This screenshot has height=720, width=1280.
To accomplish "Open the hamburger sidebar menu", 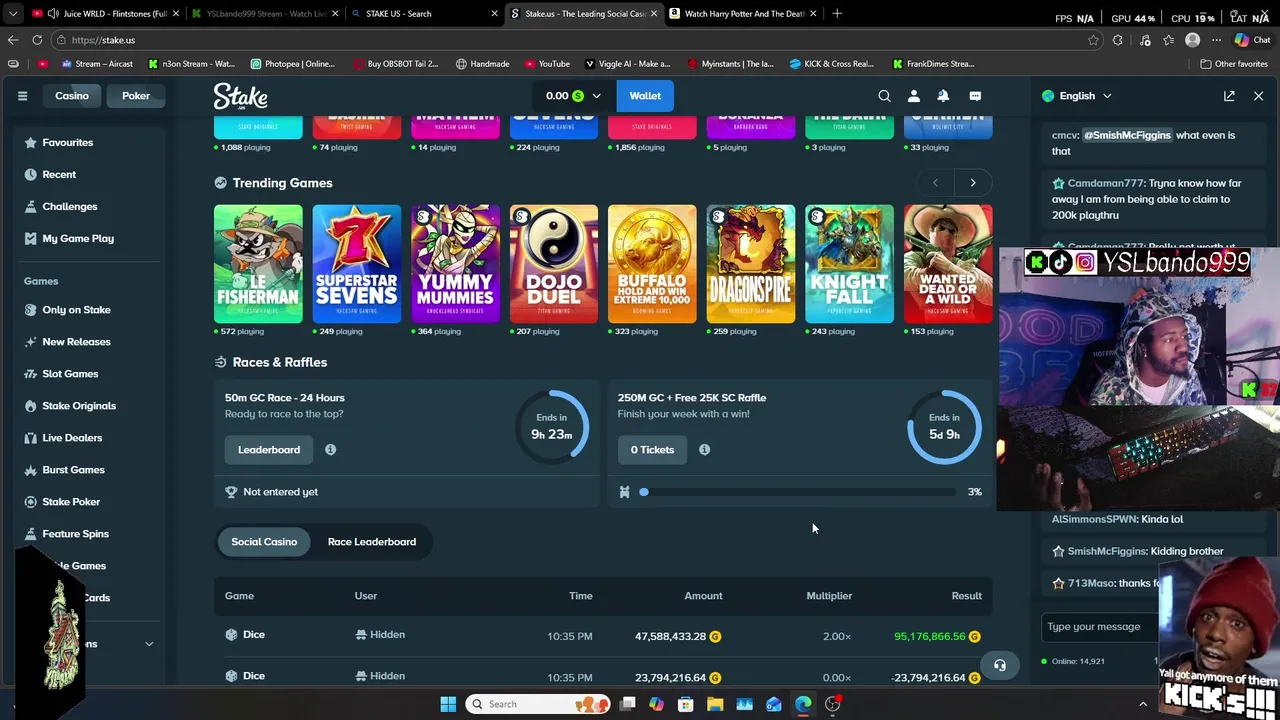I will pyautogui.click(x=22, y=96).
